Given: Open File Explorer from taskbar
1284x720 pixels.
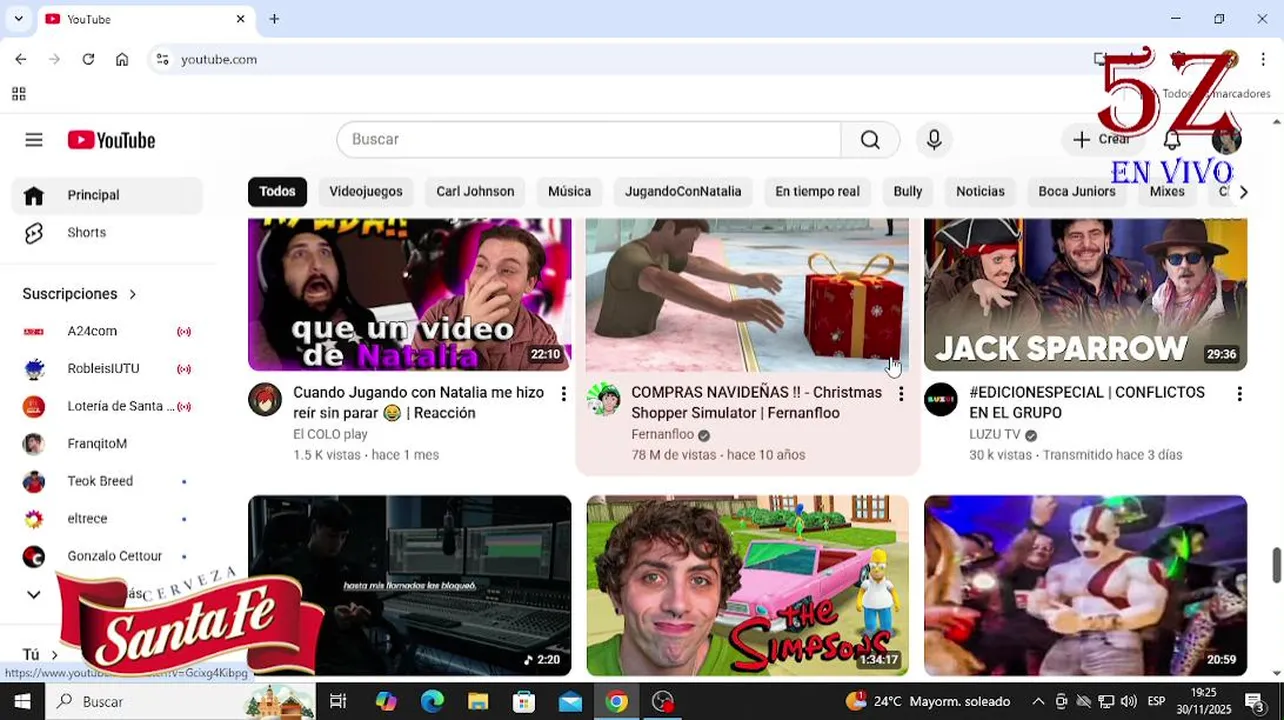Looking at the screenshot, I should tap(478, 701).
